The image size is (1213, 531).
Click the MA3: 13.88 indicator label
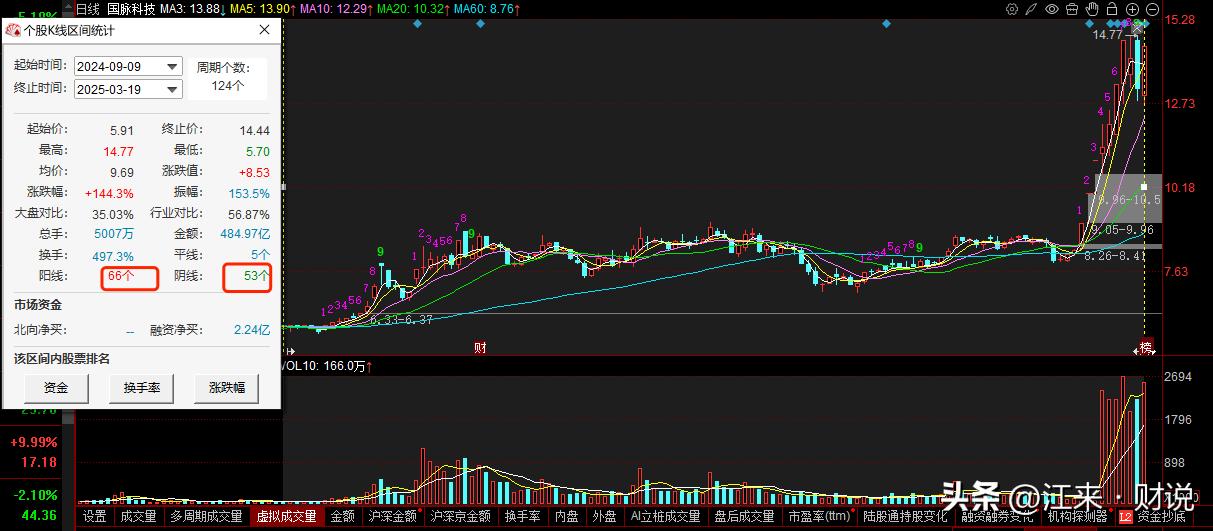[193, 8]
